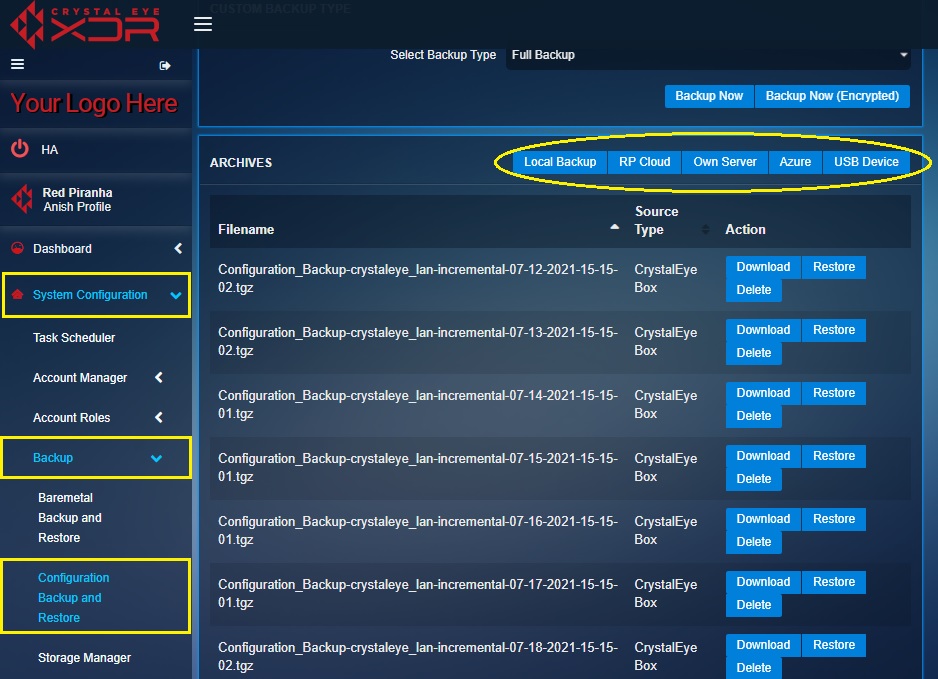Expand the Dashboard menu chevron
938x679 pixels.
pos(178,248)
